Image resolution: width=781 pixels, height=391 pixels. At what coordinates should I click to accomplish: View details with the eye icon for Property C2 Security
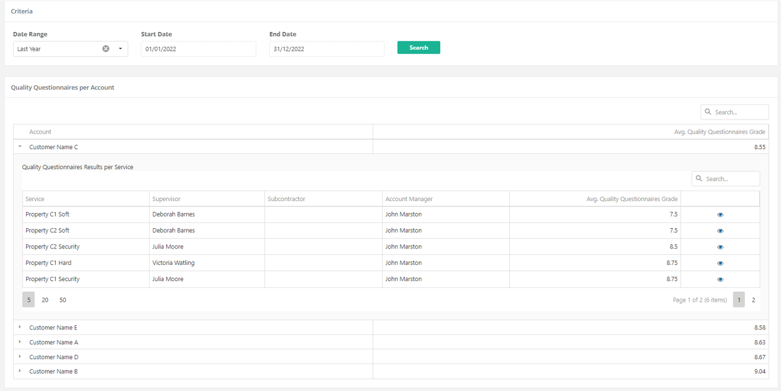point(720,247)
